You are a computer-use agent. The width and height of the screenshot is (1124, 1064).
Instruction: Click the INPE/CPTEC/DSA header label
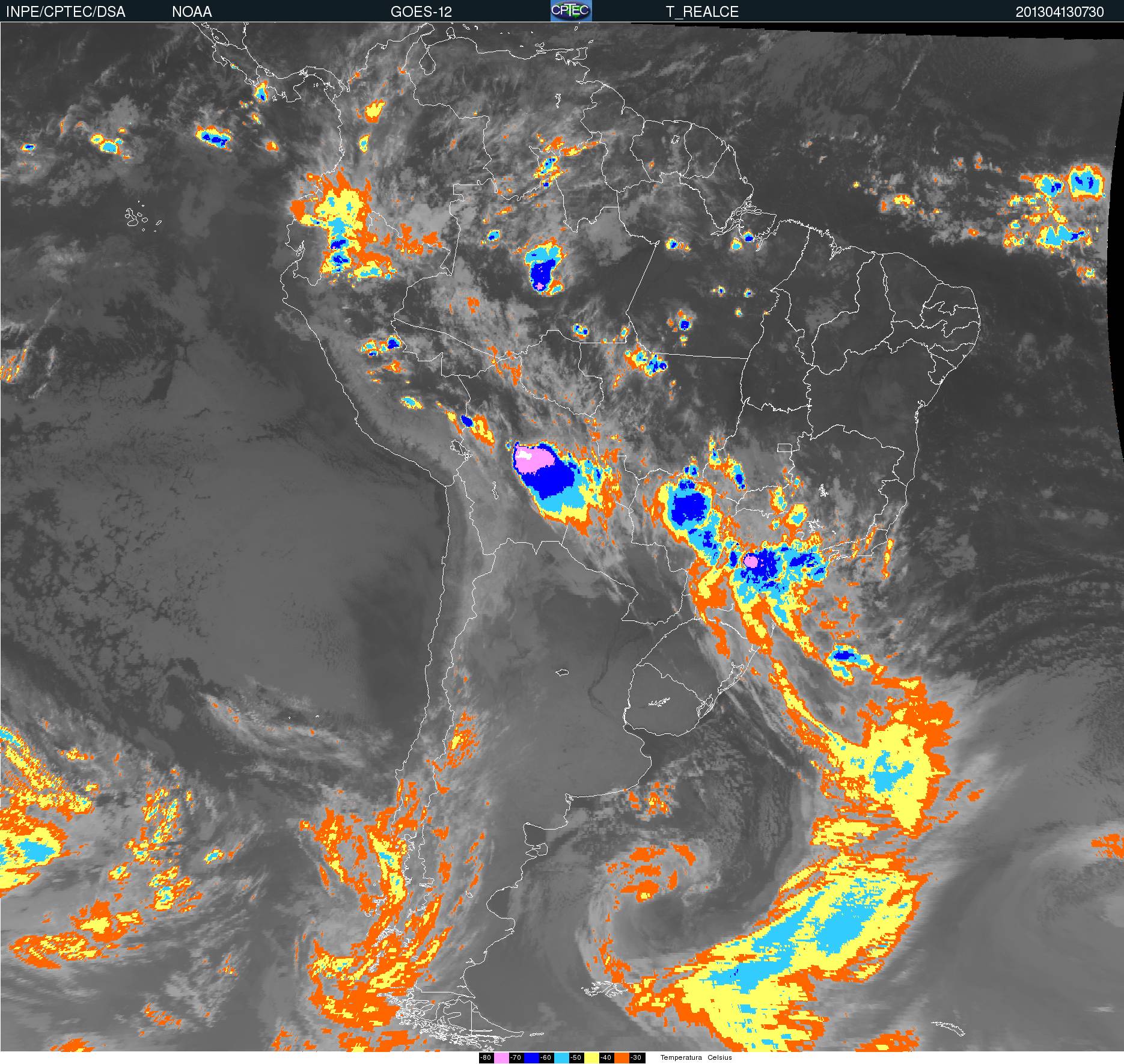(66, 11)
